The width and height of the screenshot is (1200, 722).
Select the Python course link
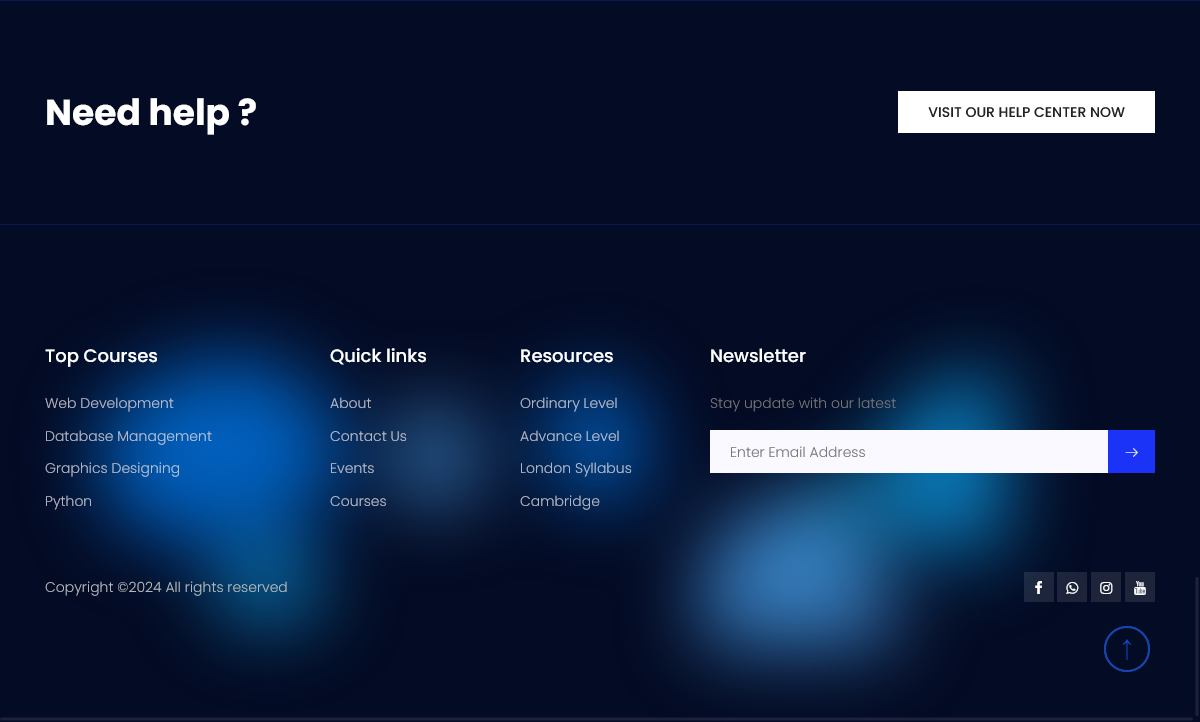point(68,501)
